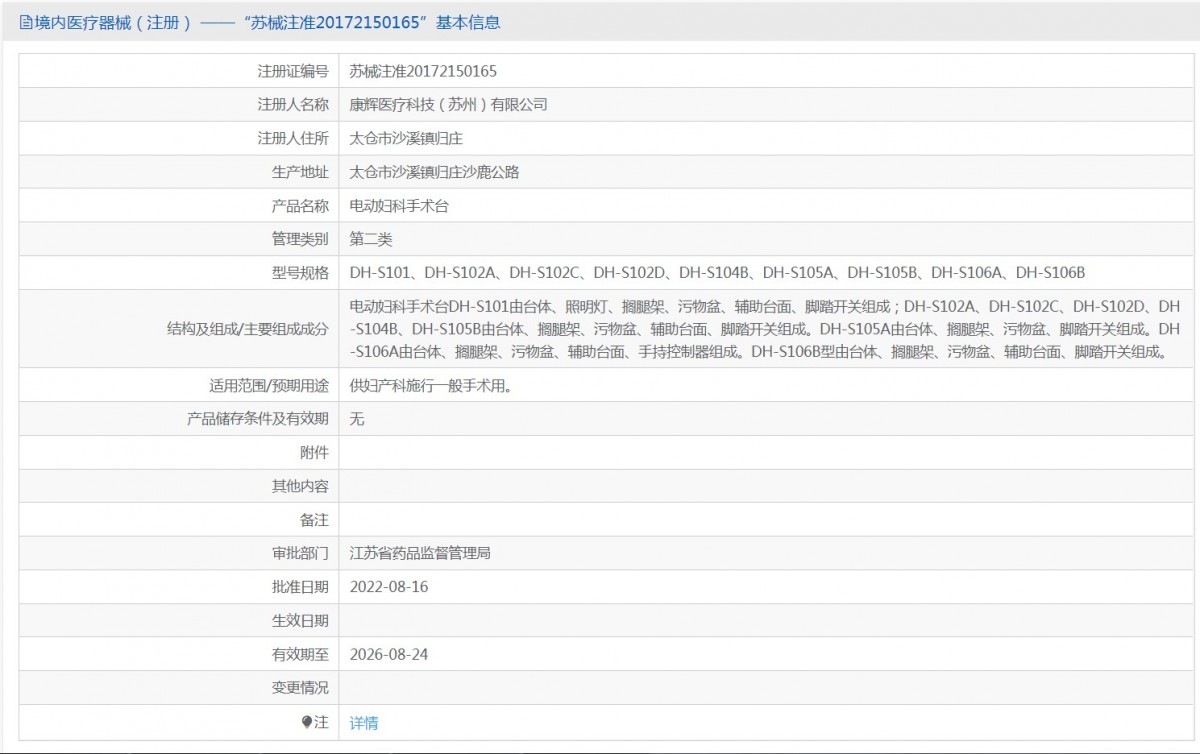Open the 详情 details link
This screenshot has width=1200, height=754.
point(364,722)
